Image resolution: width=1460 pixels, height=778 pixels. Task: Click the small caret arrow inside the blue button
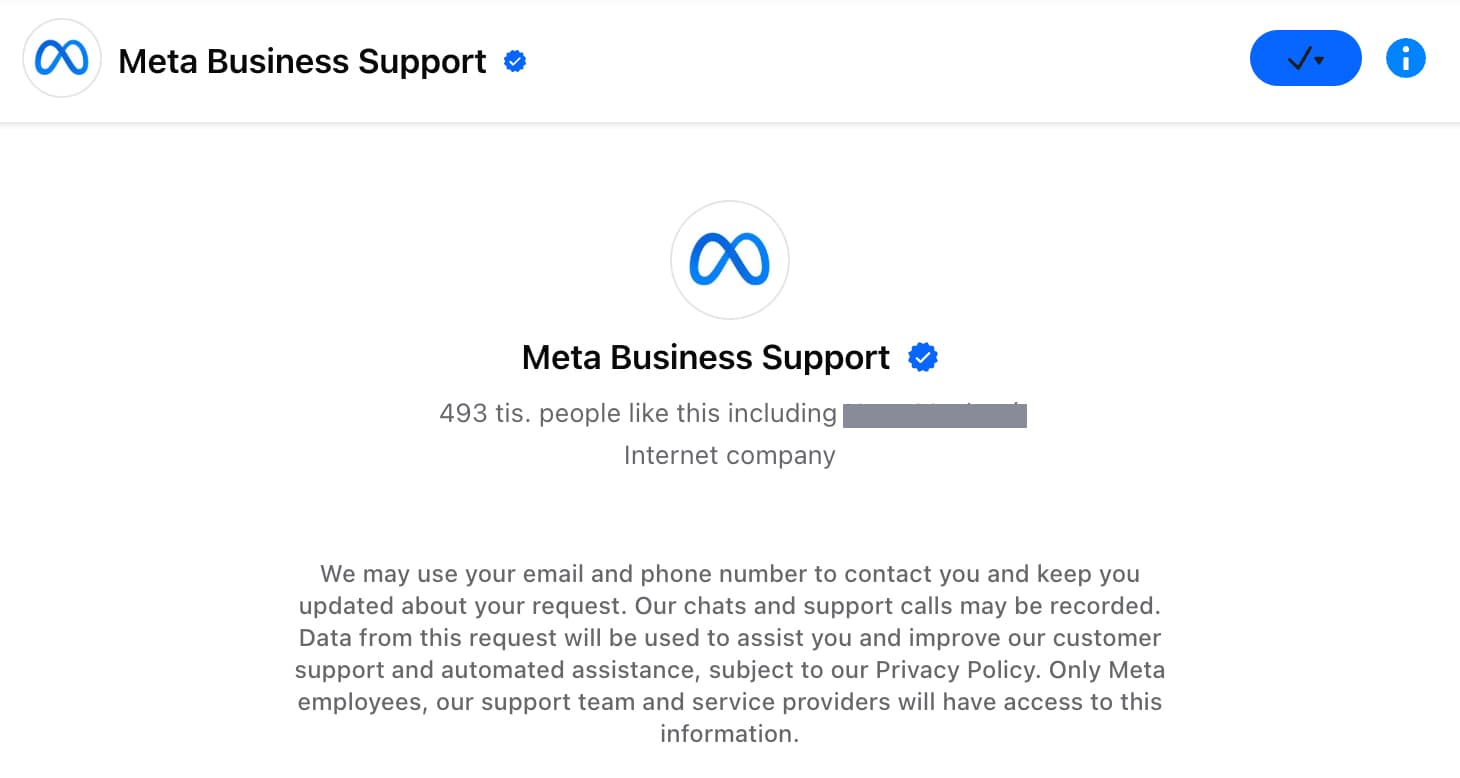point(1320,60)
